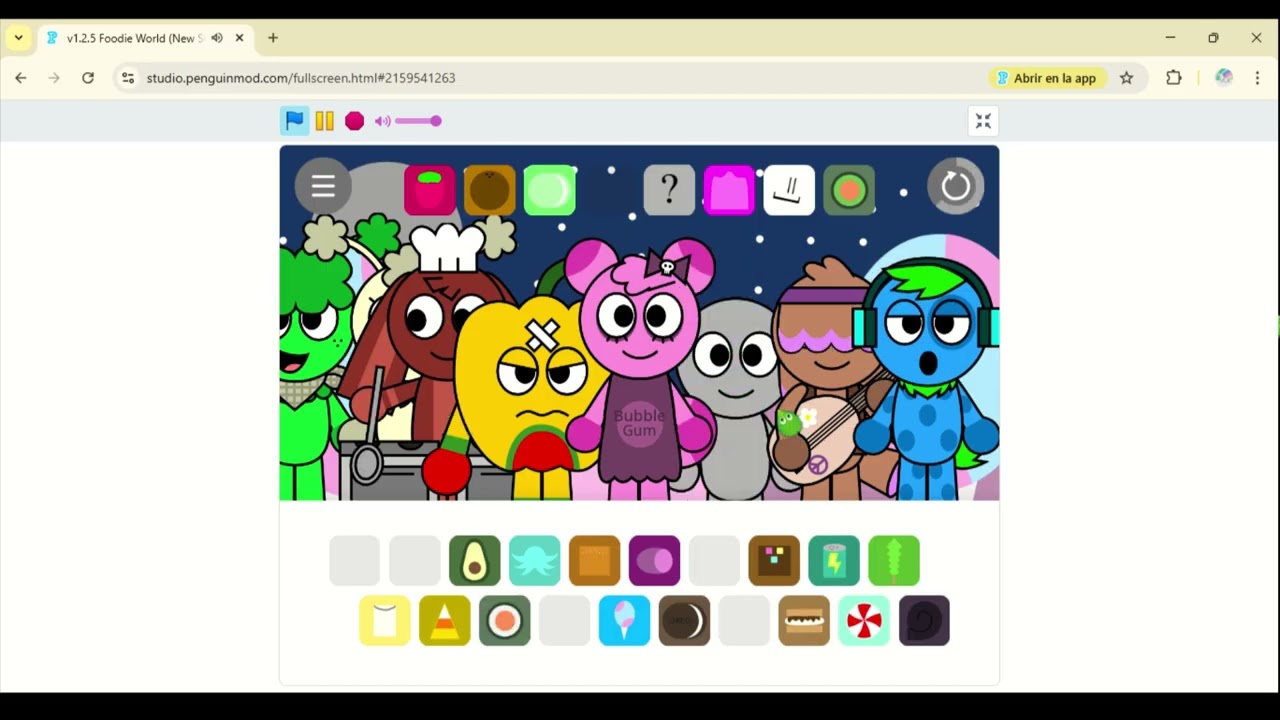Mute sound via the pink speaker icon
1280x720 pixels.
[x=383, y=121]
